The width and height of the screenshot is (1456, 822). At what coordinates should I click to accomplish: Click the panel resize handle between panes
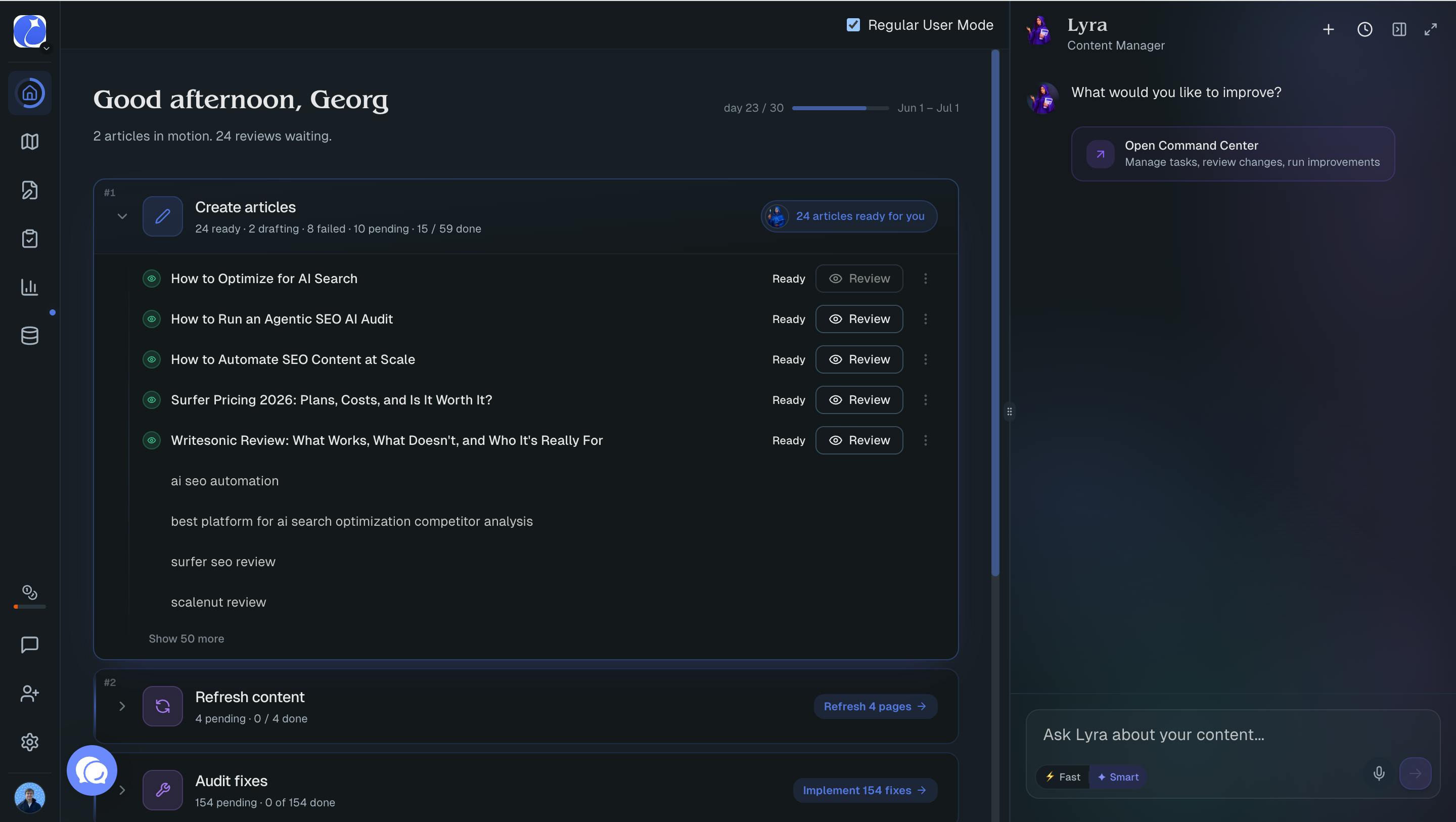1010,412
